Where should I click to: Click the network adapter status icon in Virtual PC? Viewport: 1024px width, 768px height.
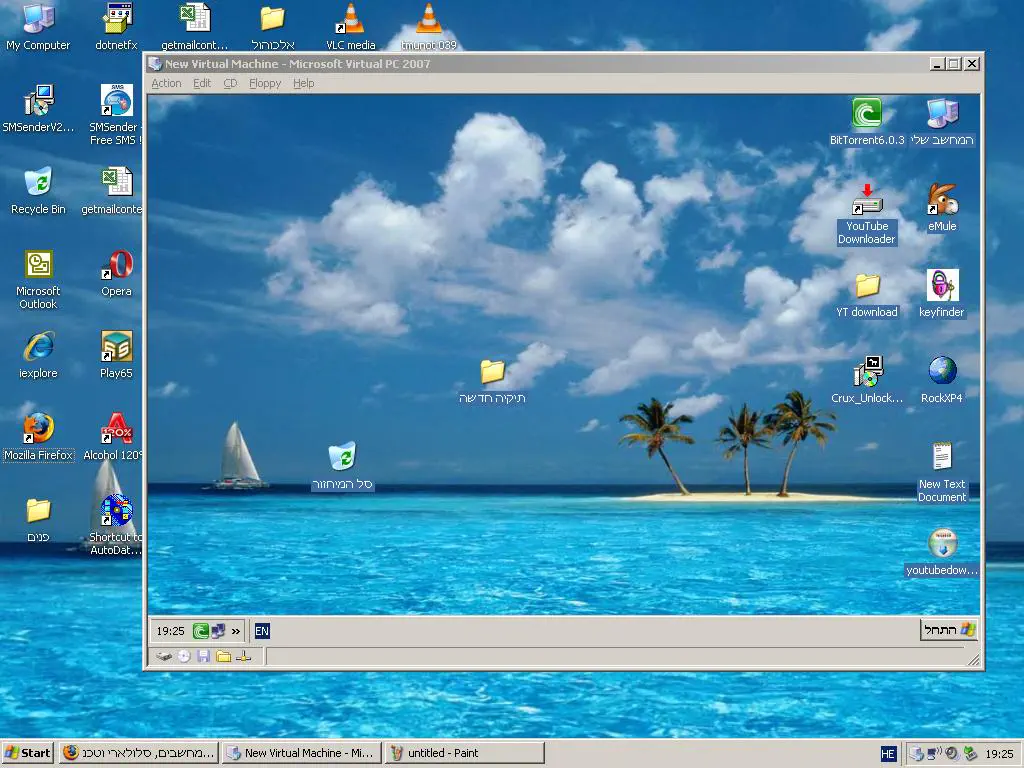(243, 657)
